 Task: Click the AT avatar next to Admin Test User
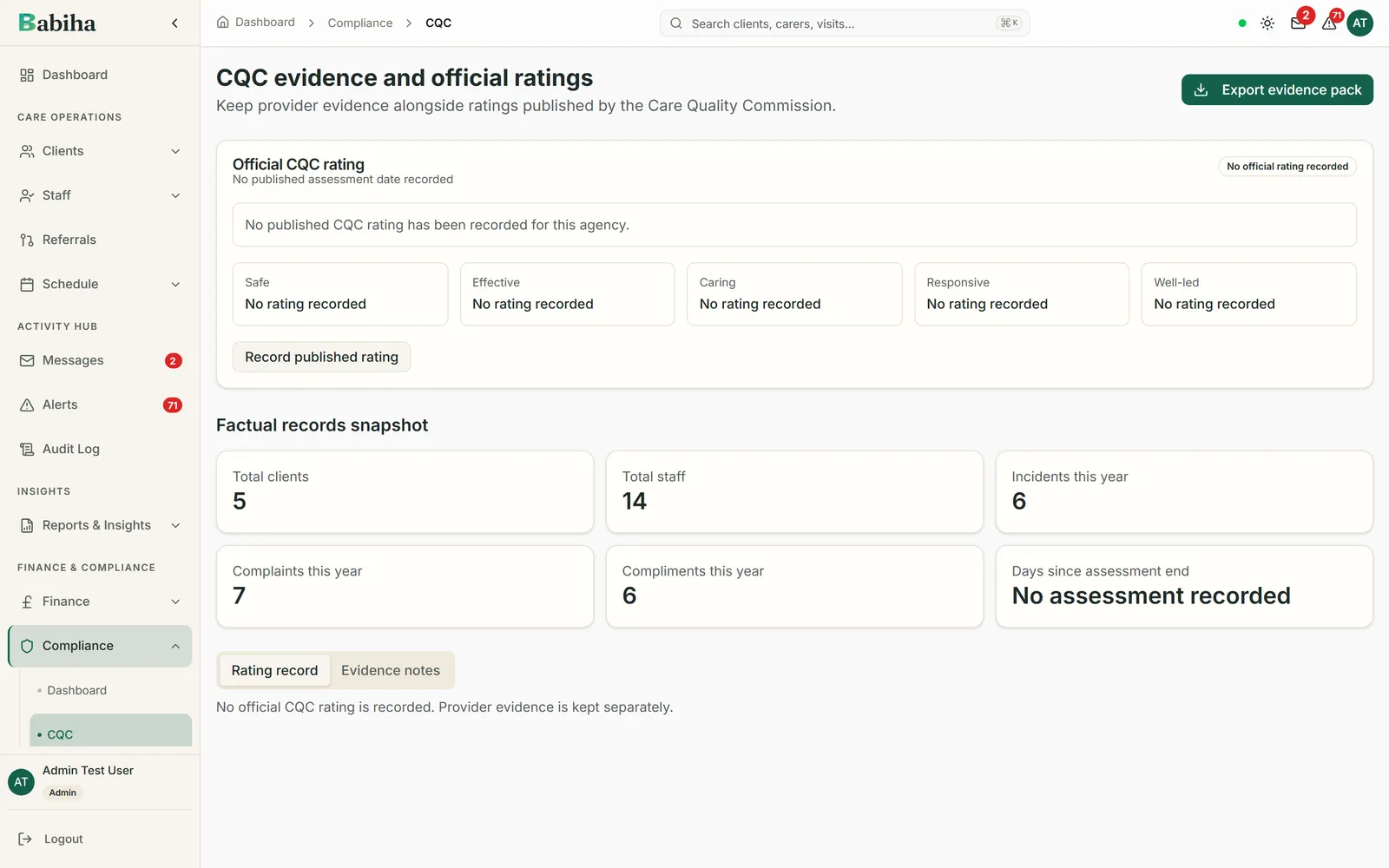[21, 782]
